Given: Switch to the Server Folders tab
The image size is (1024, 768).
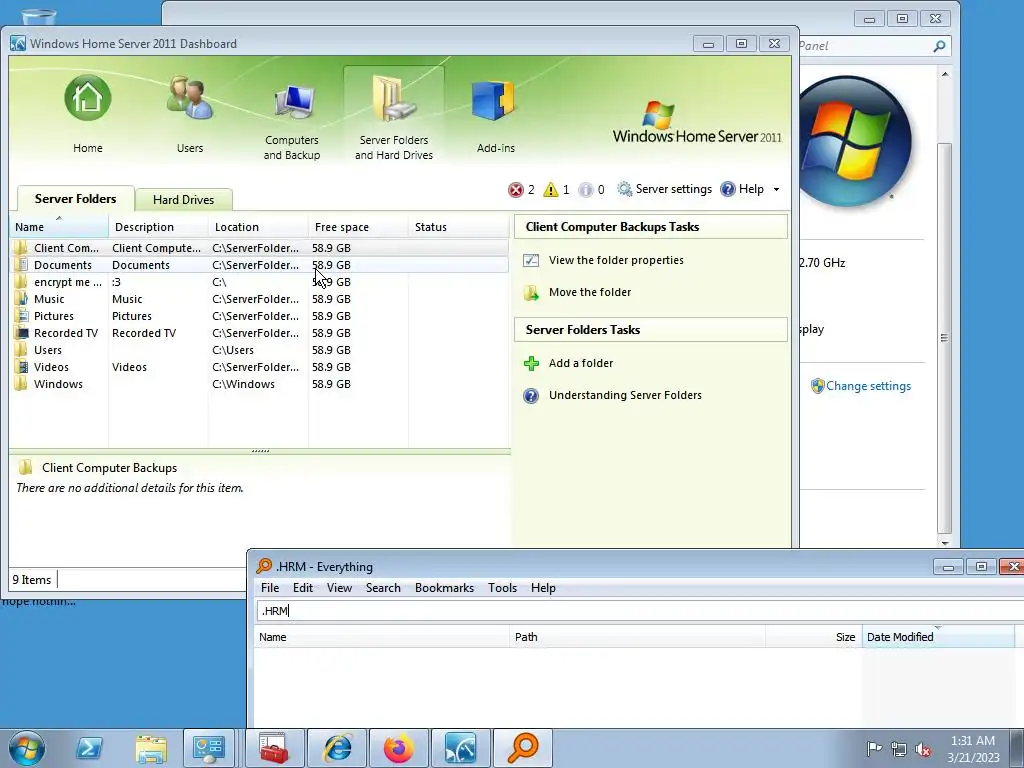Looking at the screenshot, I should pos(75,199).
